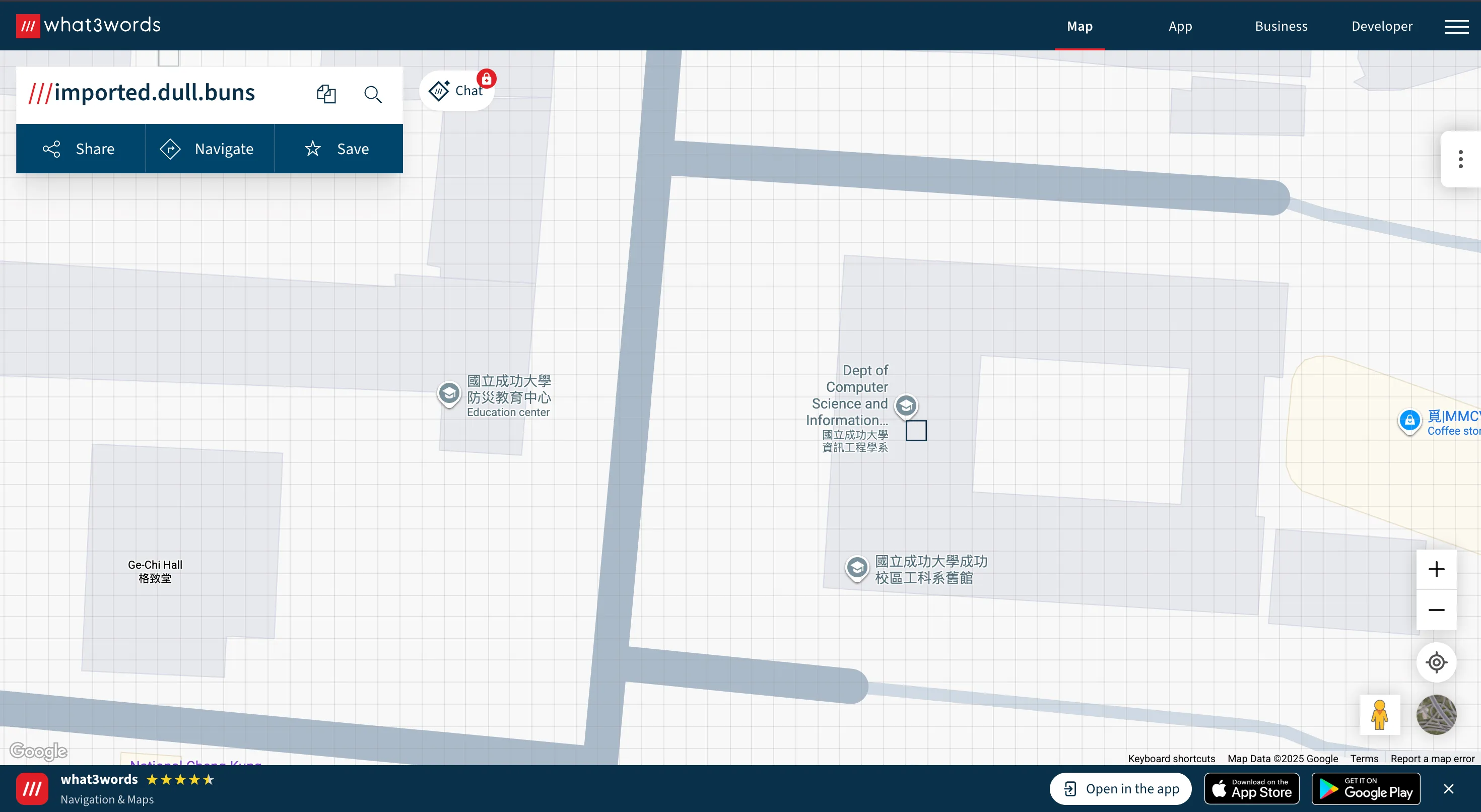This screenshot has width=1481, height=812.
Task: Click the Dept of Computer Science map pin
Action: 906,406
